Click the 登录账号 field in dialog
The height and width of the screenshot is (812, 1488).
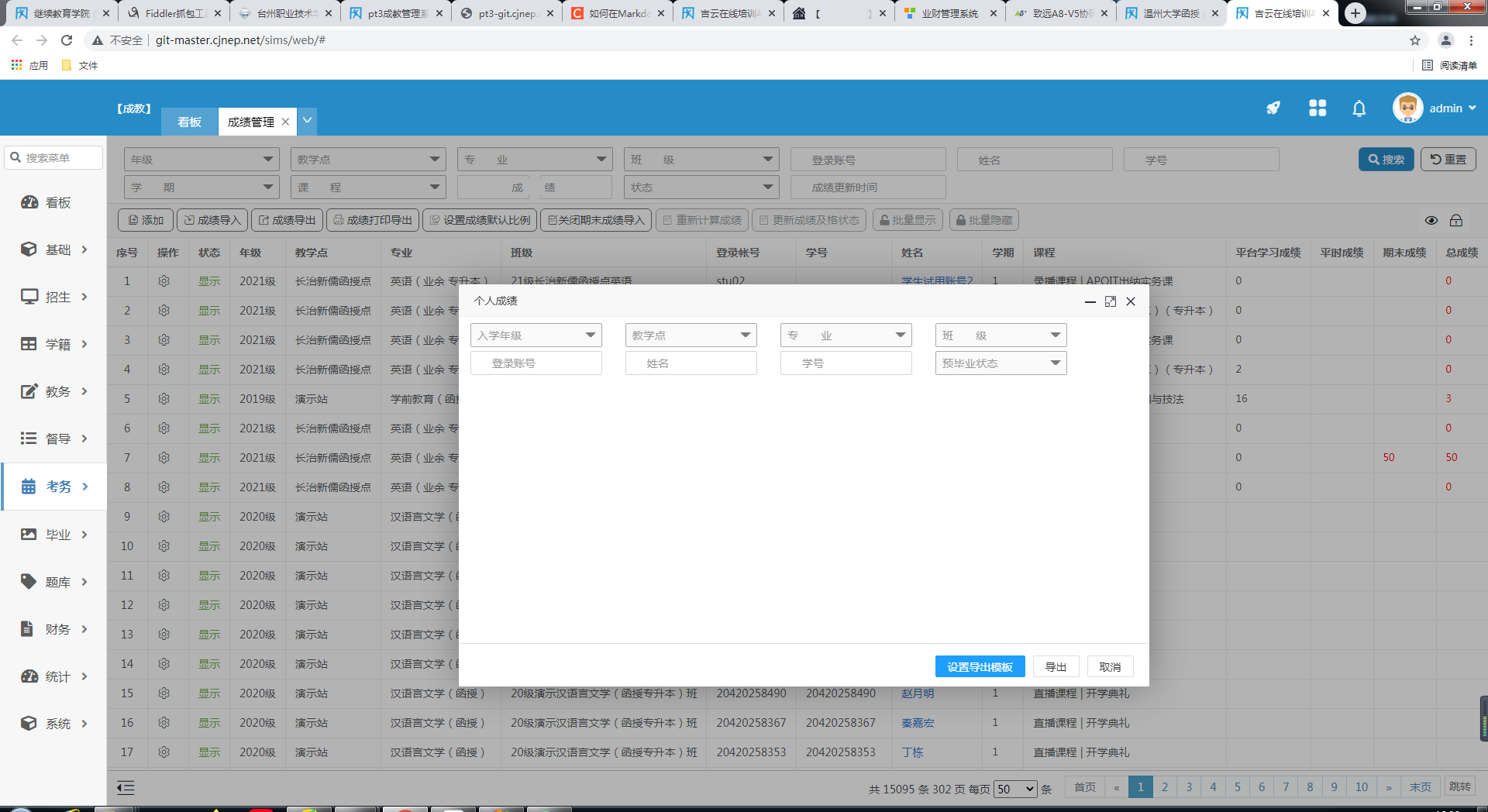[536, 363]
